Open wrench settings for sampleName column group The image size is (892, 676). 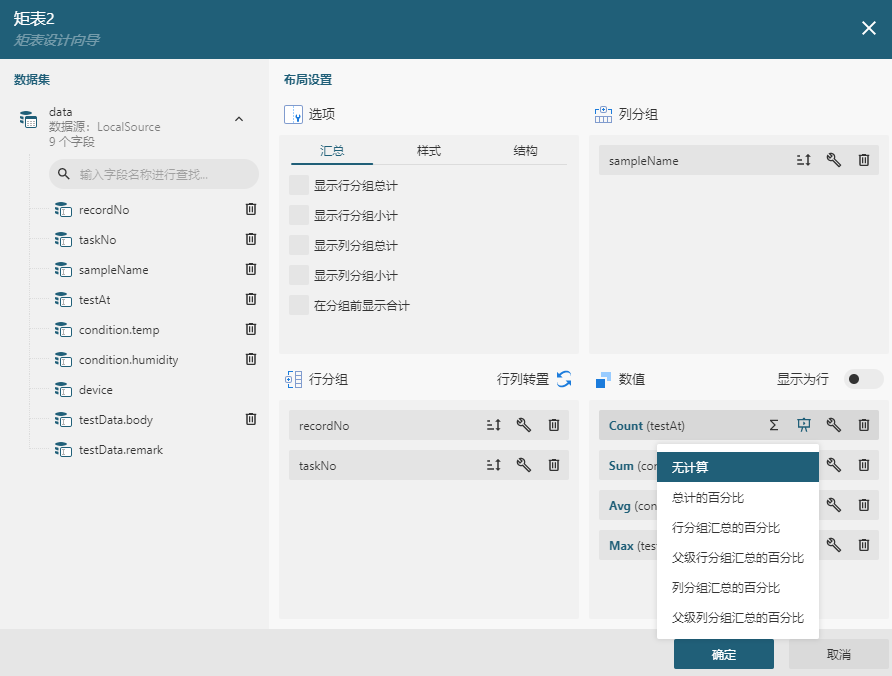(x=833, y=160)
